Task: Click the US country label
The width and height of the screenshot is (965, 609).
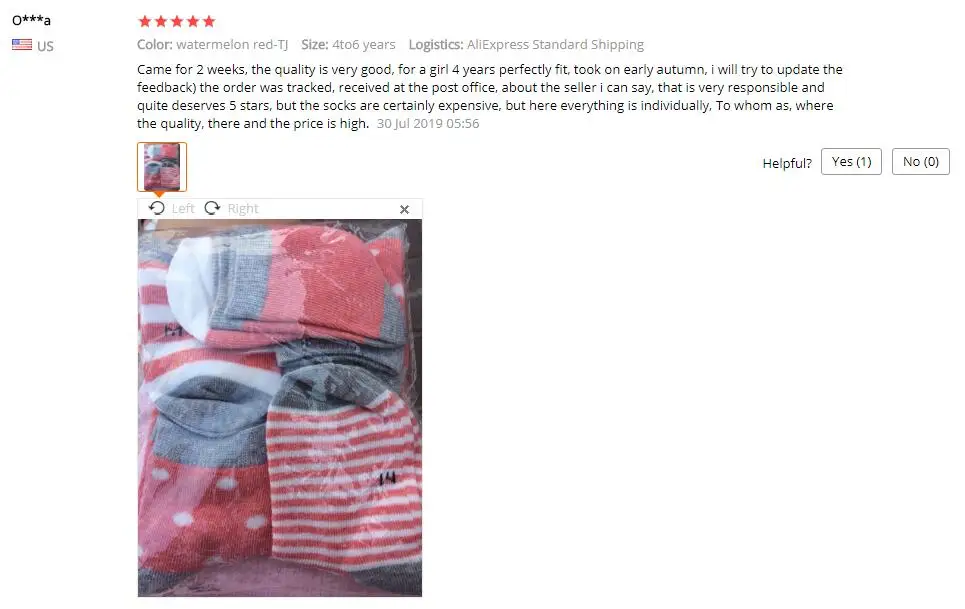Action: 45,46
